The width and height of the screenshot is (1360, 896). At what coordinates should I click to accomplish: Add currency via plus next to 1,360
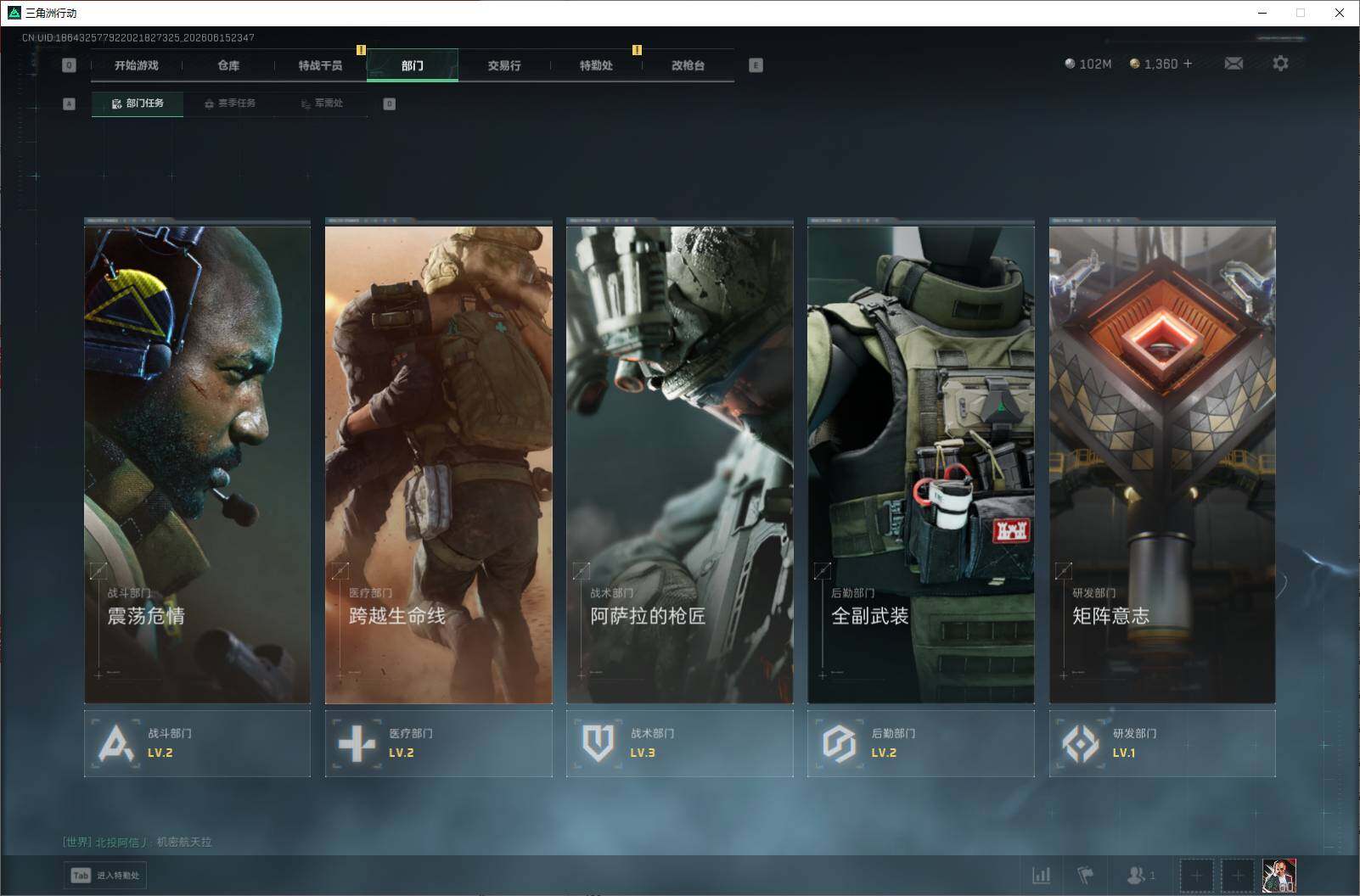pos(1188,64)
